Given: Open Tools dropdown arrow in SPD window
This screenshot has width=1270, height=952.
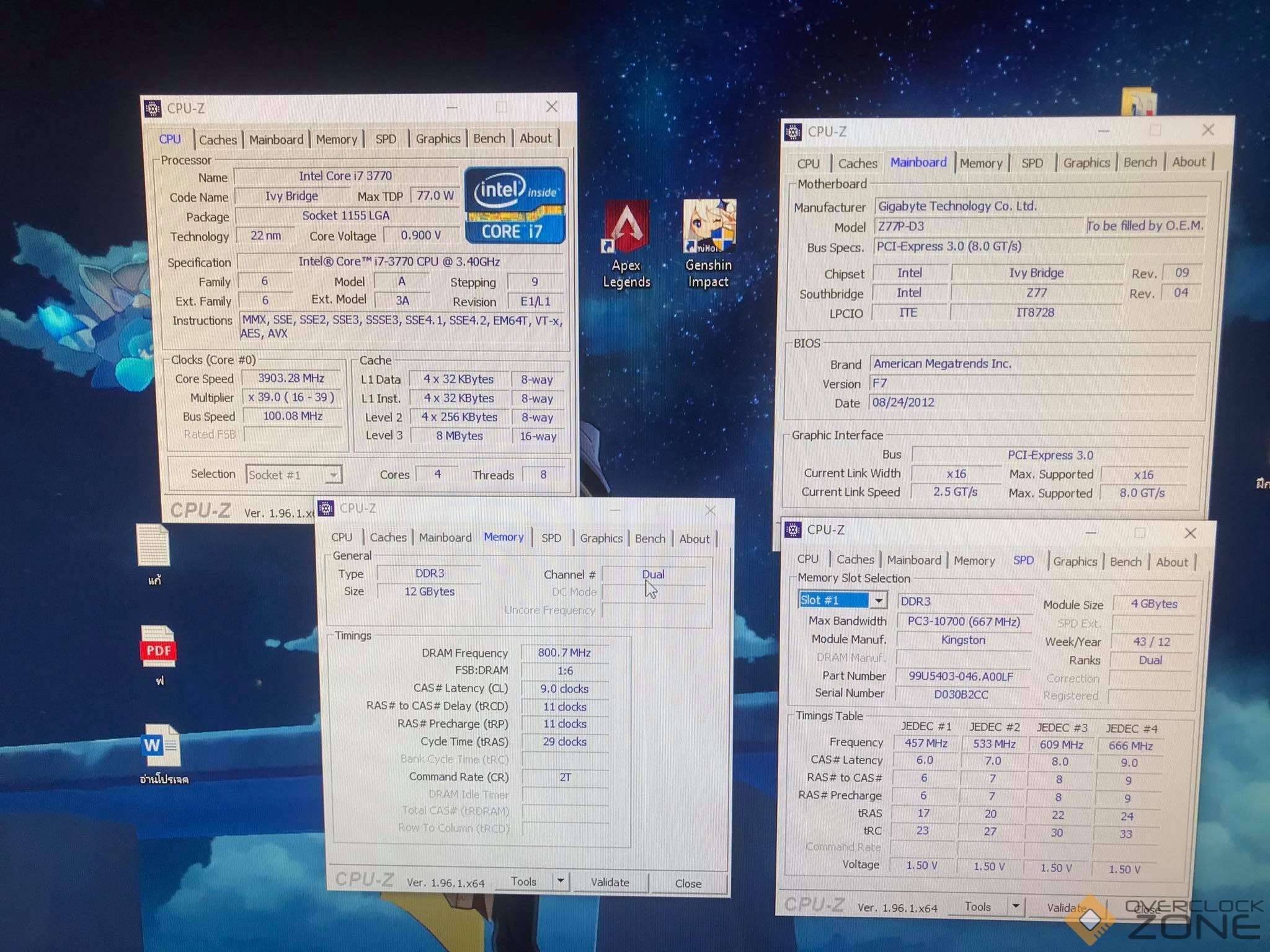Looking at the screenshot, I should point(1015,906).
